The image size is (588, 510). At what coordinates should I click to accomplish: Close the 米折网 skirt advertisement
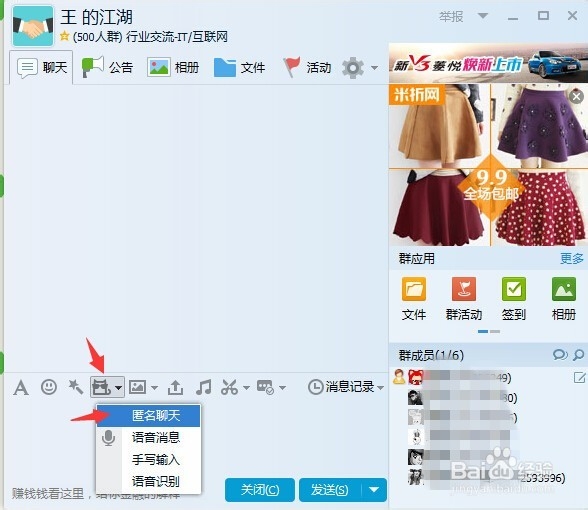pyautogui.click(x=576, y=97)
